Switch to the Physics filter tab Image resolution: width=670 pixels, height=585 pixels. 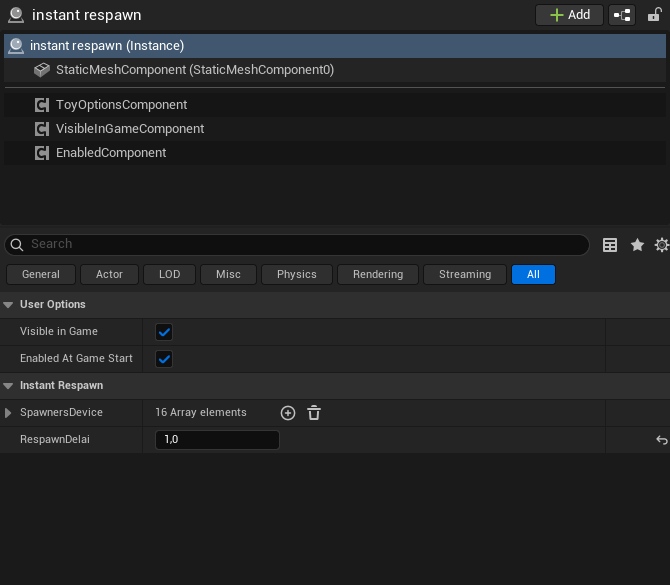point(296,274)
